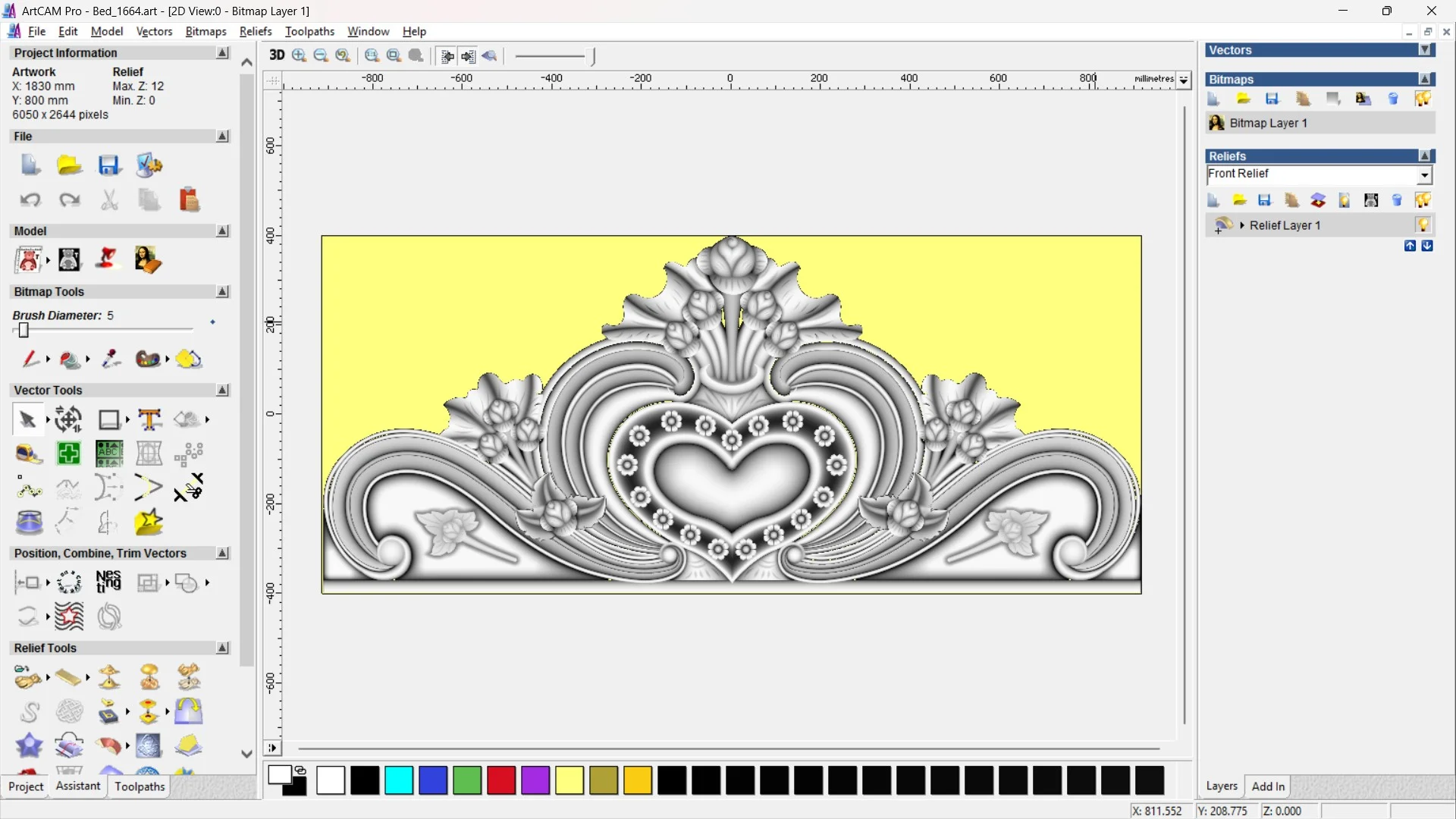
Task: Select the Bitmap Layer 1 entry
Action: (x=1268, y=123)
